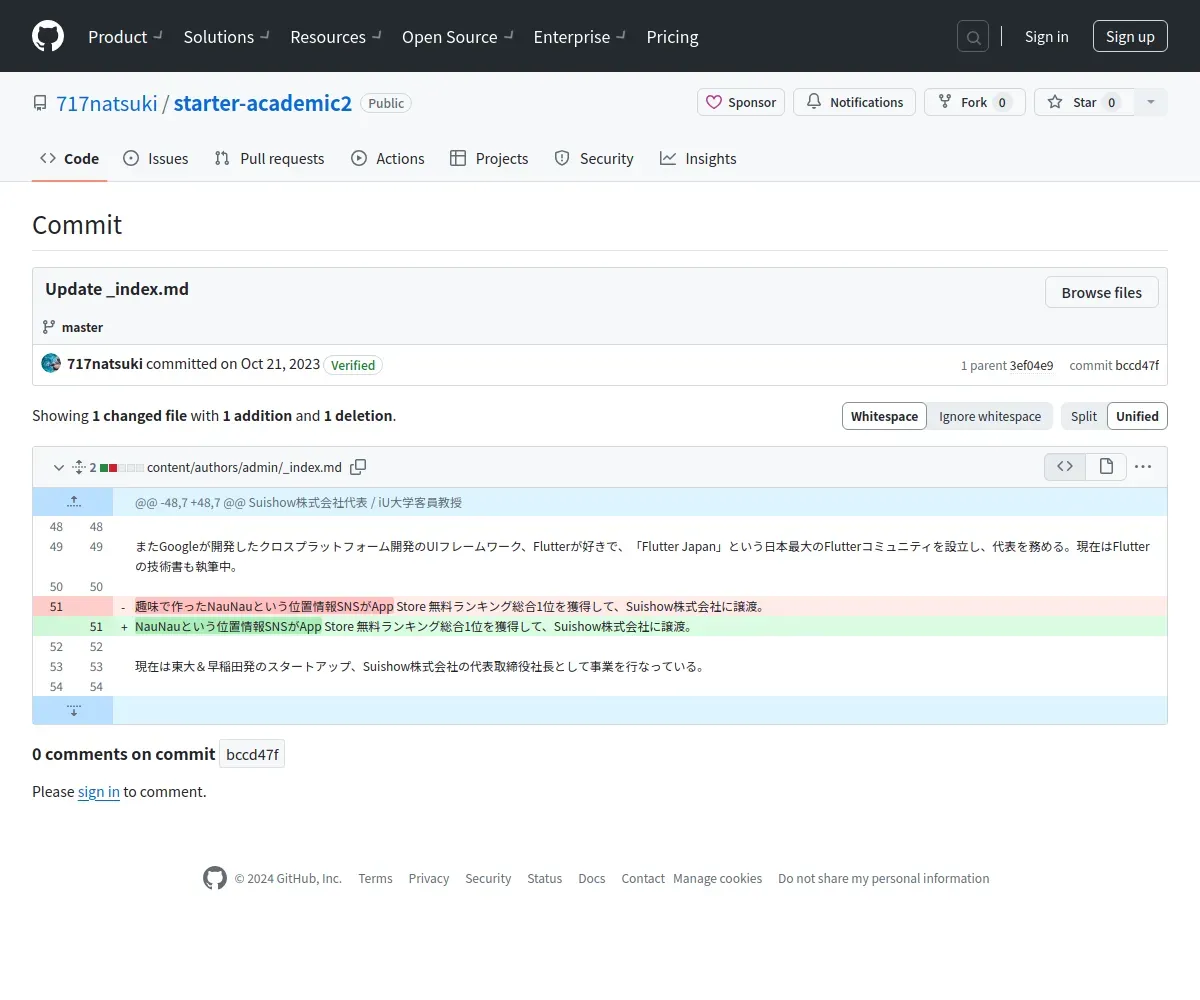Open the Security tab
The image size is (1200, 1000).
(x=594, y=158)
